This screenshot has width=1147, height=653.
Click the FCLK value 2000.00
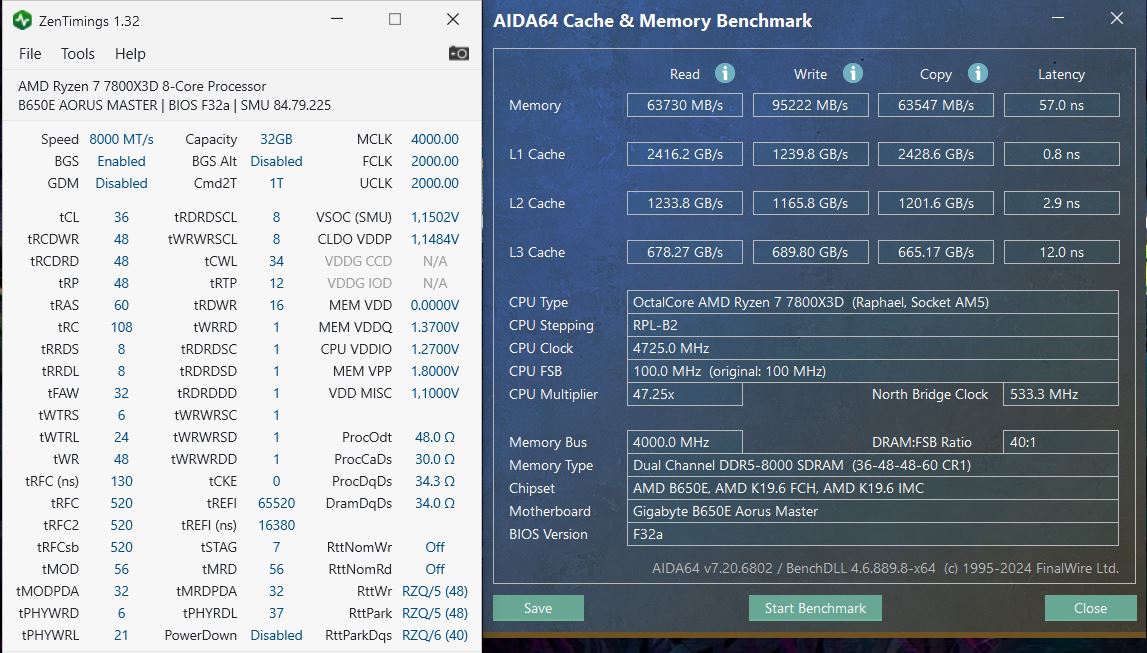tap(435, 161)
